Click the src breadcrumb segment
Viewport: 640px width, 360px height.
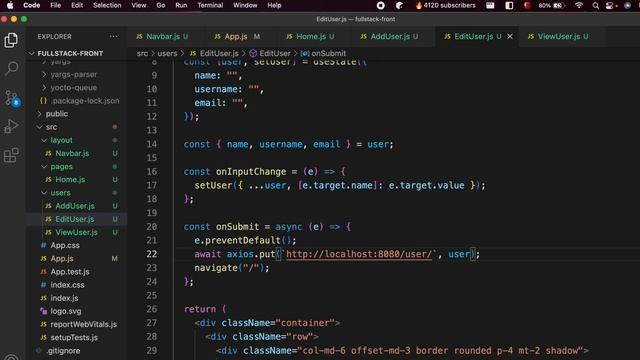click(142, 53)
